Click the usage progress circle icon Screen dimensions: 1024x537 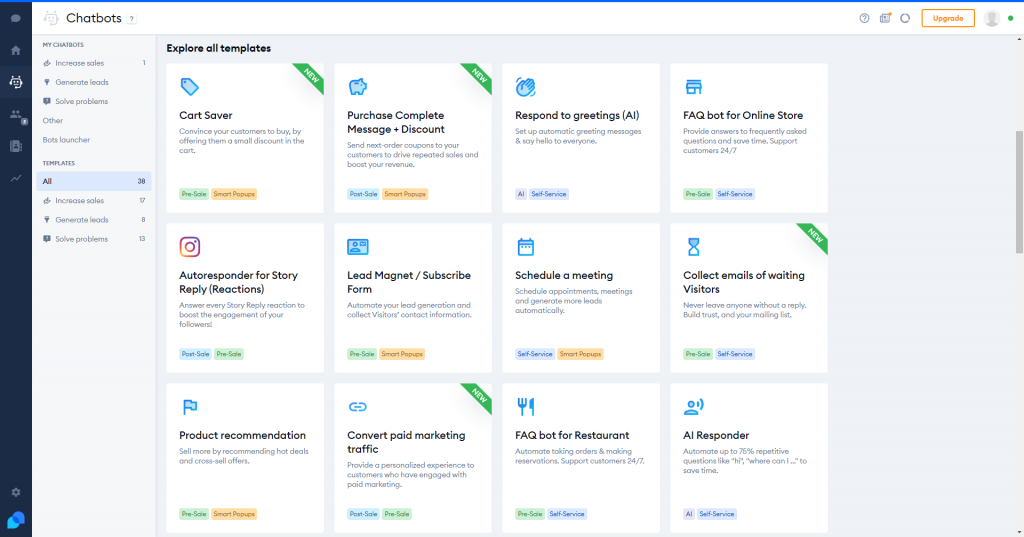[x=905, y=18]
